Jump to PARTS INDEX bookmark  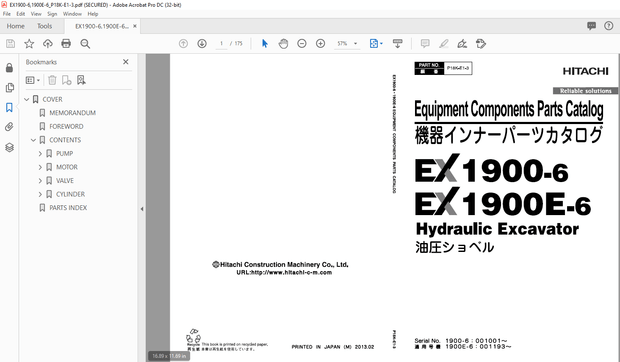(x=68, y=207)
